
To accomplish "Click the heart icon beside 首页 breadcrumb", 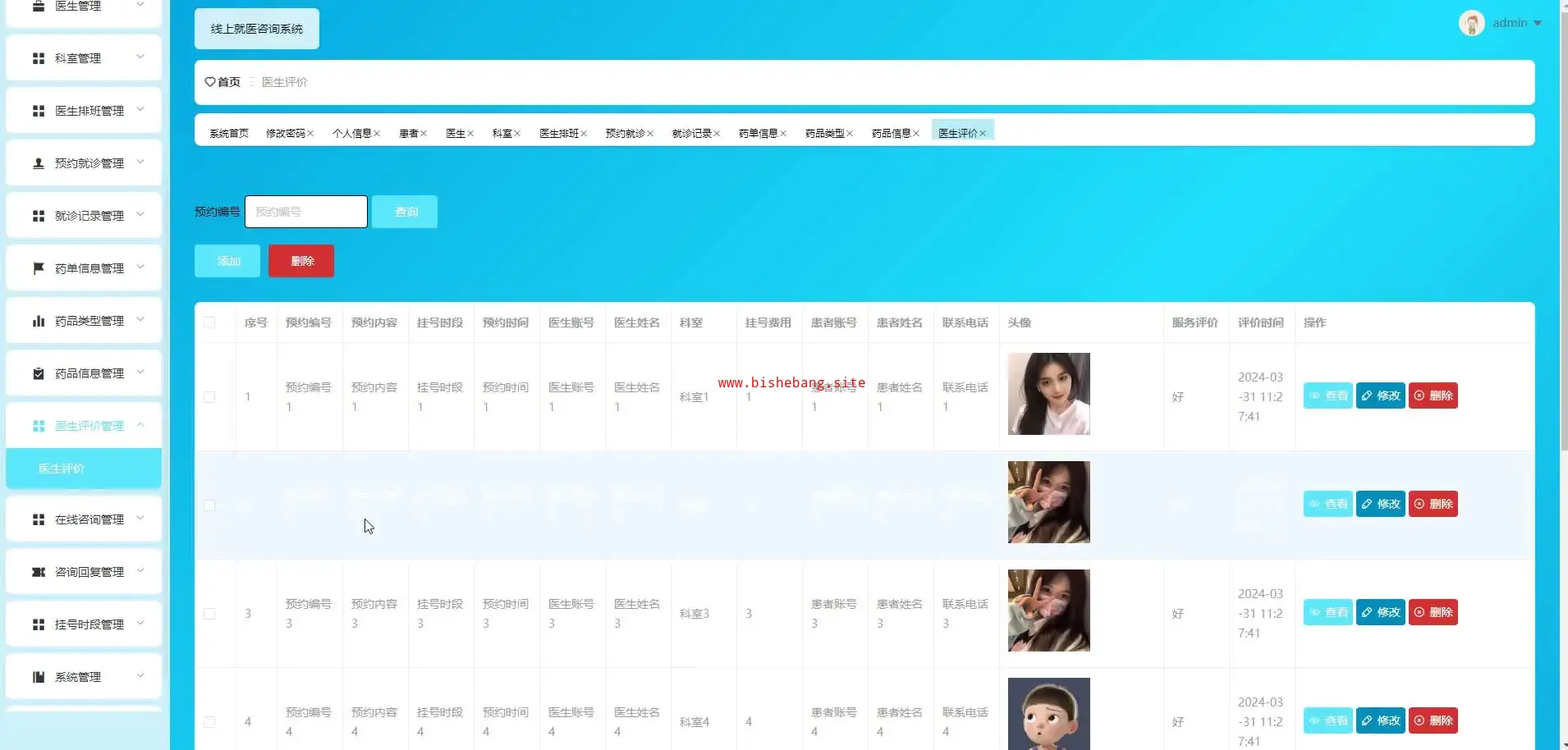I will click(x=210, y=82).
